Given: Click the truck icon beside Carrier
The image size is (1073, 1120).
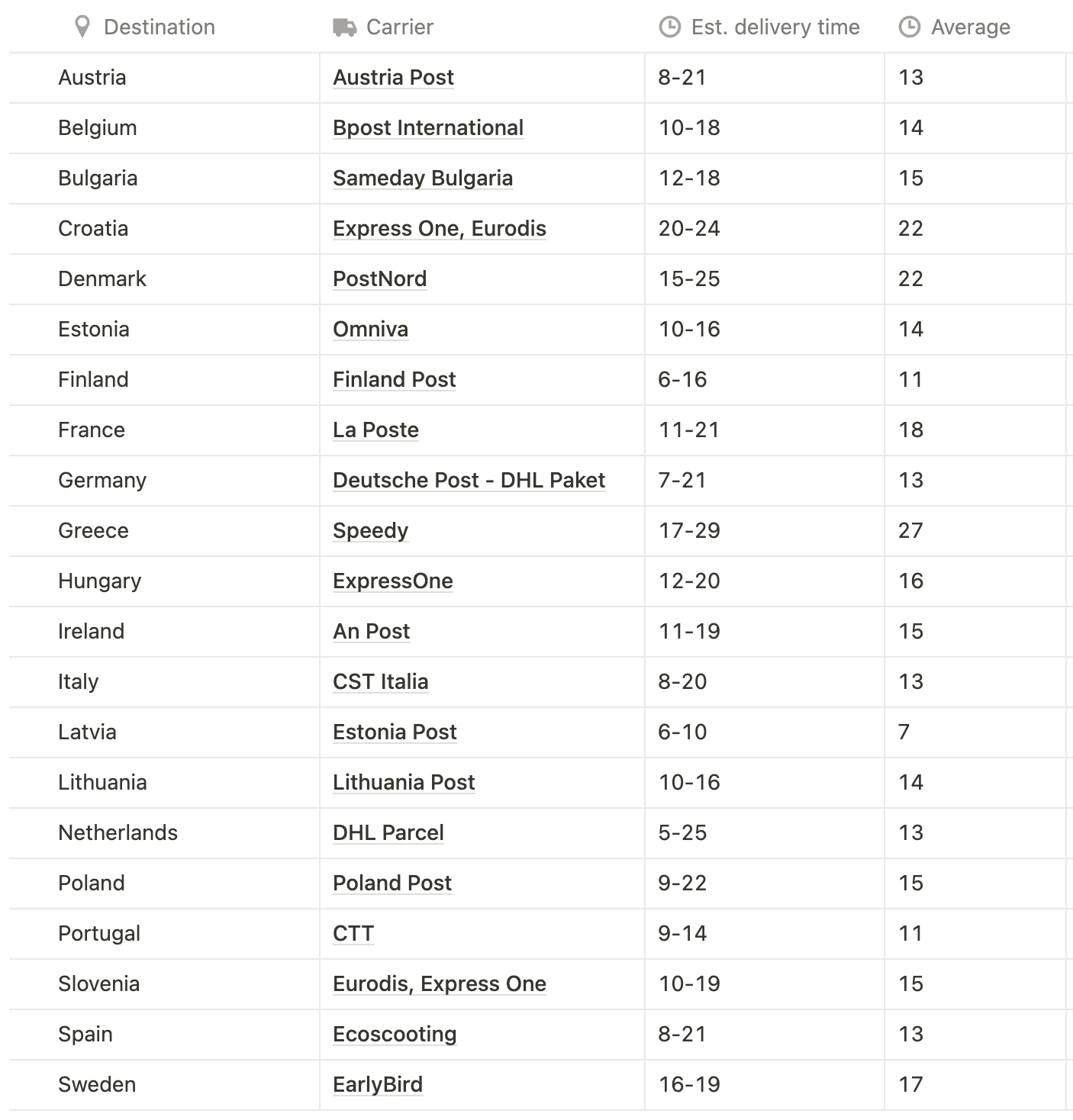Looking at the screenshot, I should point(345,27).
